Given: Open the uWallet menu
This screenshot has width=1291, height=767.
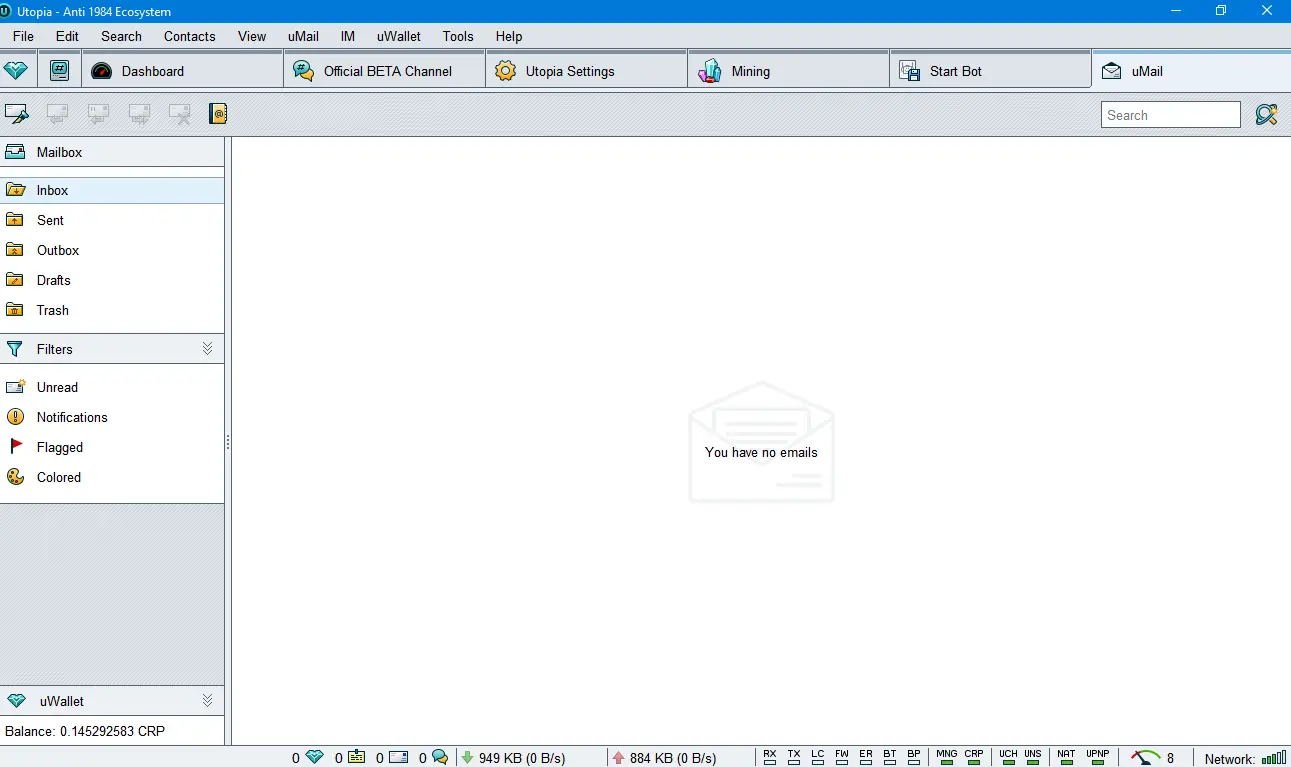Looking at the screenshot, I should 399,36.
